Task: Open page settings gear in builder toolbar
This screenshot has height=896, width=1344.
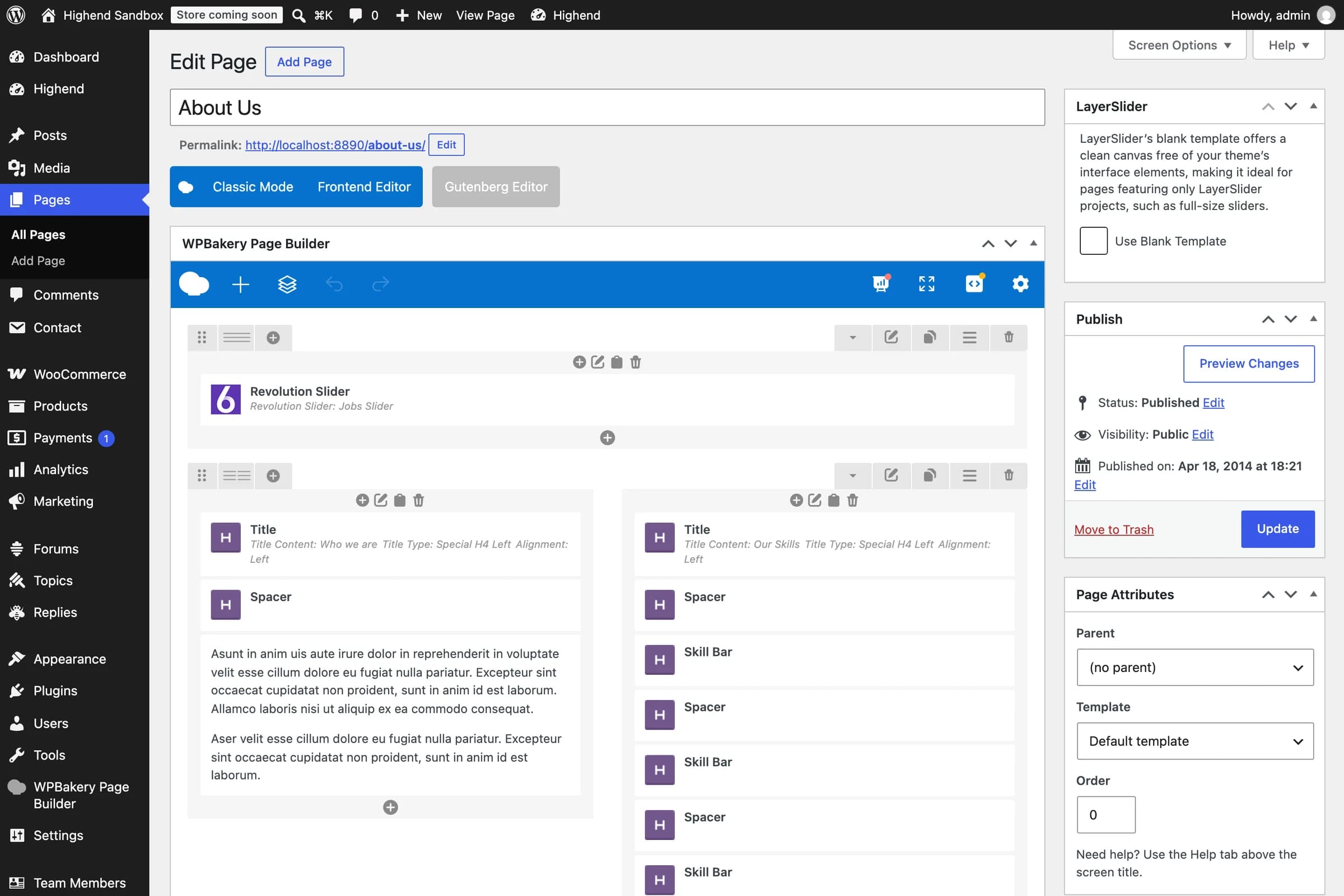Action: tap(1020, 284)
